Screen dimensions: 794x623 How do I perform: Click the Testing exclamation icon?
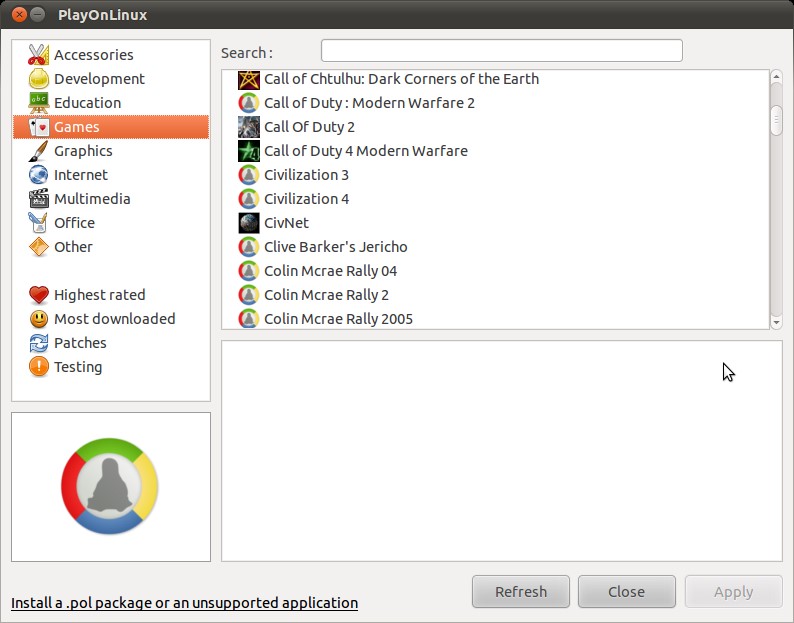pos(38,367)
